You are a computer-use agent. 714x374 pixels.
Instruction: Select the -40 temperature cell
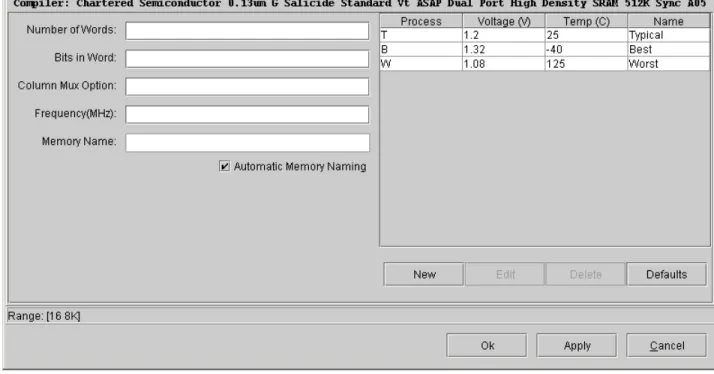pos(586,49)
